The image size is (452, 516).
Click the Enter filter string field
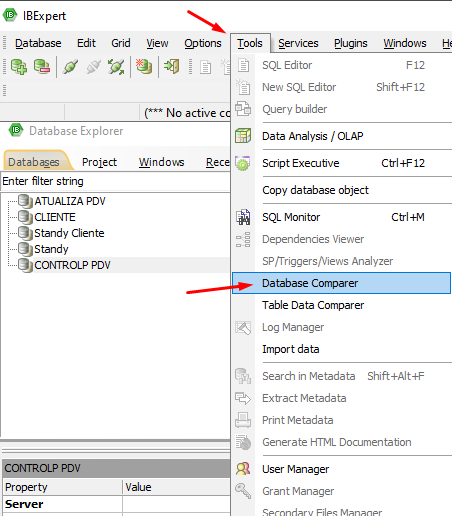tap(115, 181)
